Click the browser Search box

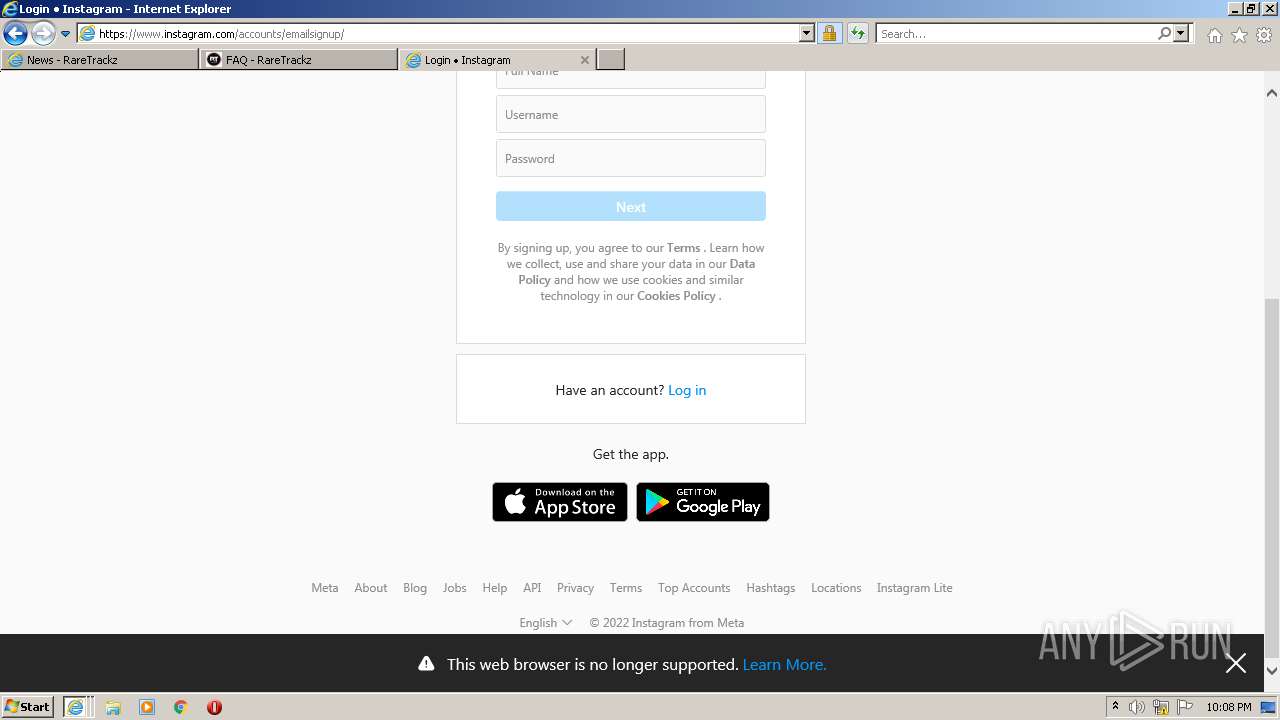[1015, 34]
